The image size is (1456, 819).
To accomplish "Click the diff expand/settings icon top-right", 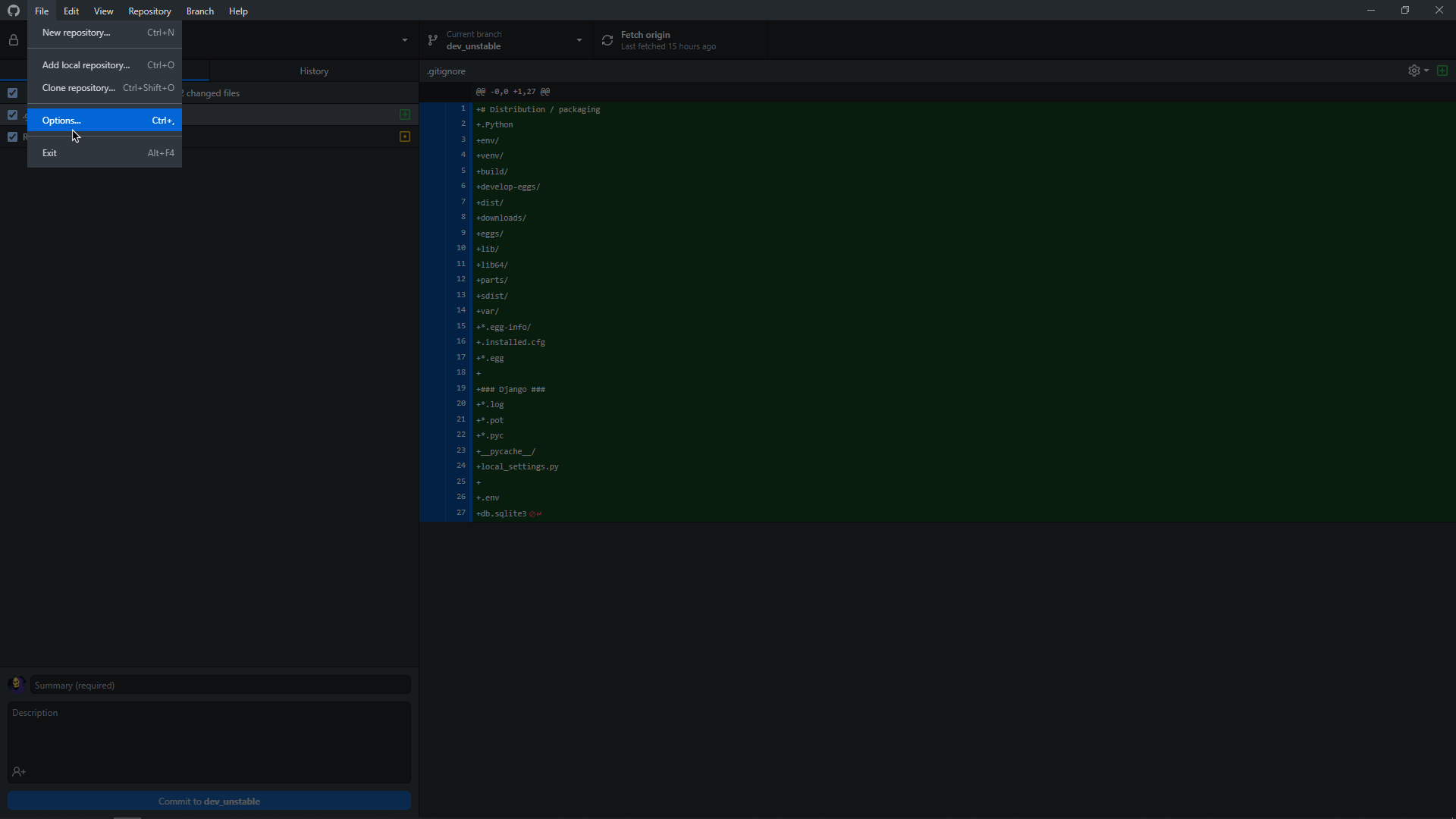I will pyautogui.click(x=1418, y=70).
